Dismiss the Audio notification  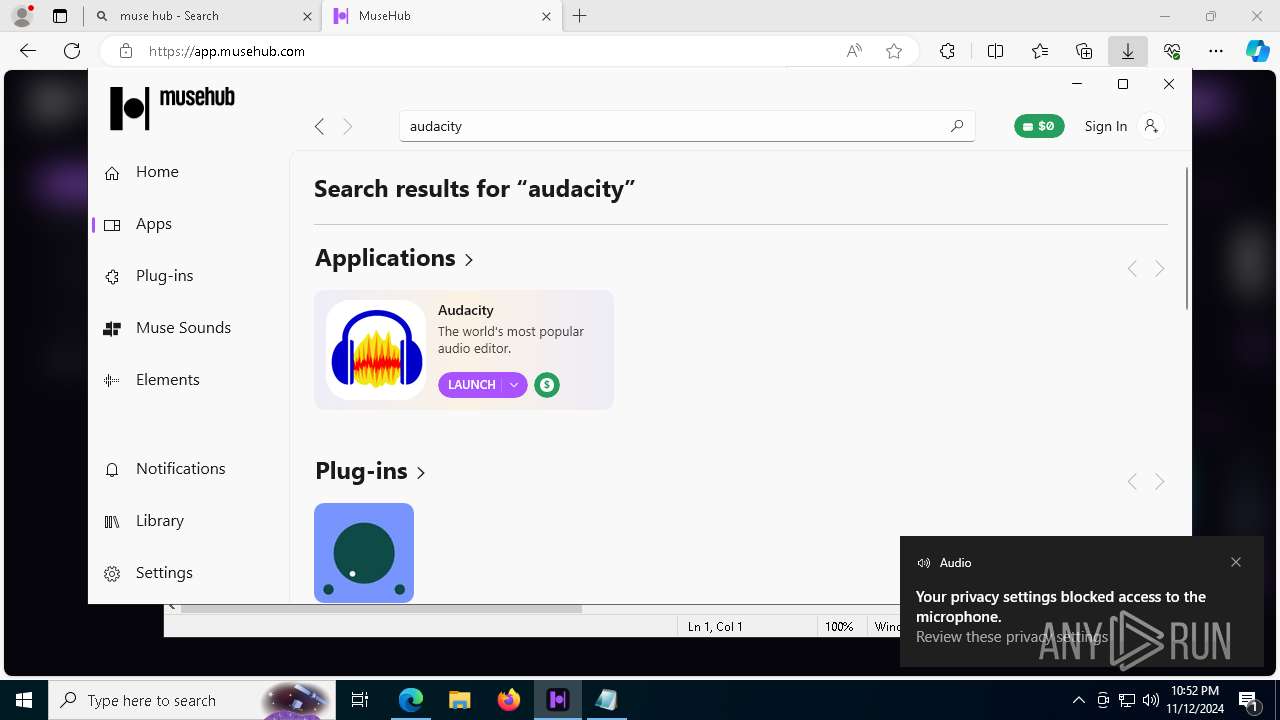[x=1236, y=562]
